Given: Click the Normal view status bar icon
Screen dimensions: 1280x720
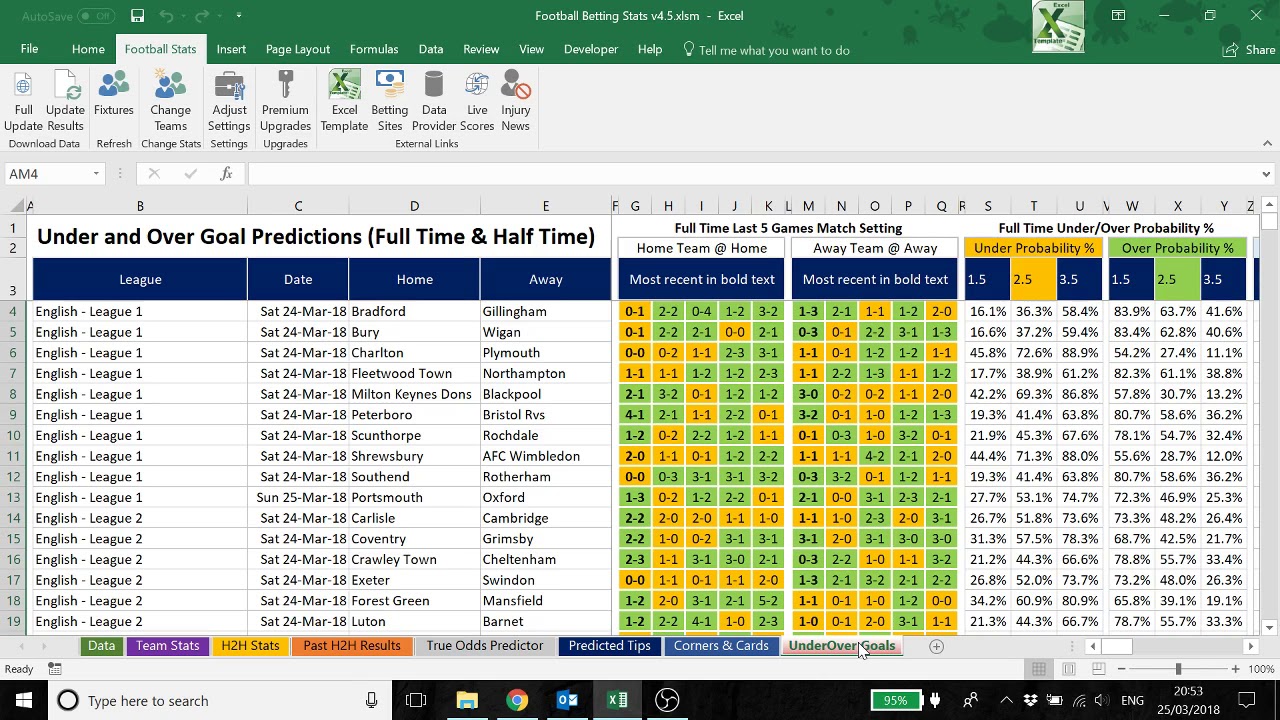Looking at the screenshot, I should [1039, 669].
